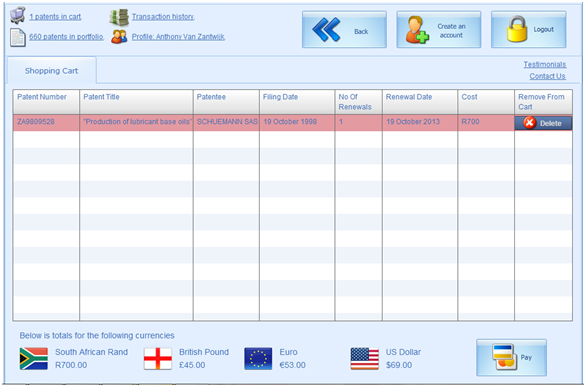
Task: Open Profile: Anthony Van Zantwijk link
Action: click(178, 37)
